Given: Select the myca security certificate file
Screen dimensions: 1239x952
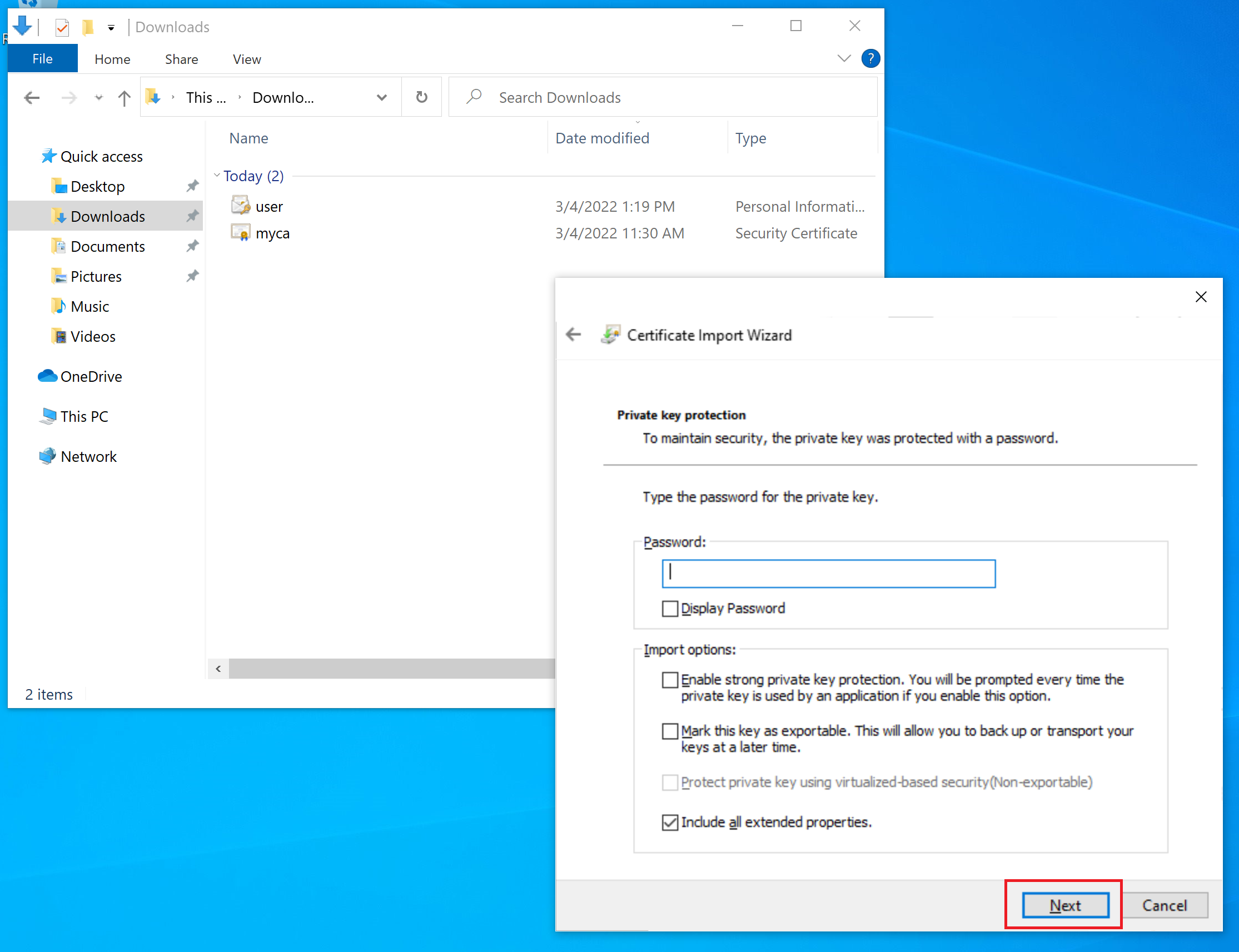Looking at the screenshot, I should click(x=272, y=233).
